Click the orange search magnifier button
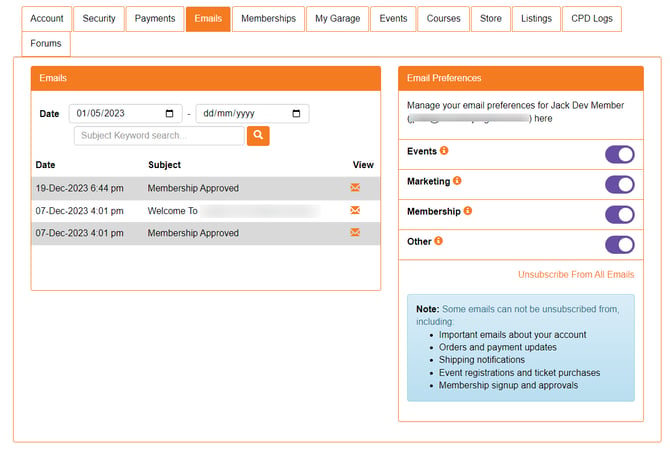 [x=258, y=136]
